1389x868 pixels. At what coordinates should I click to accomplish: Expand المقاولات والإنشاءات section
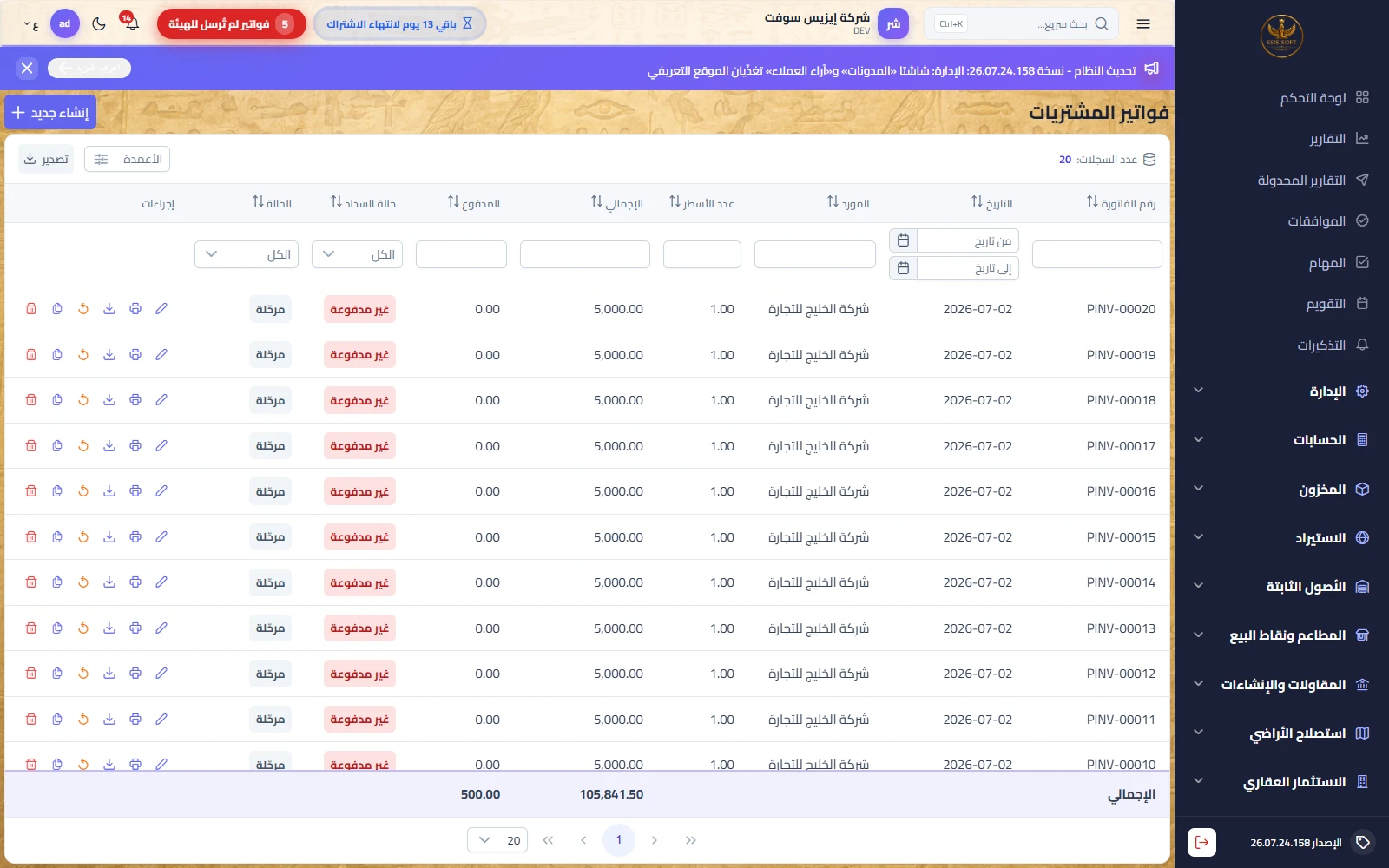coord(1281,685)
